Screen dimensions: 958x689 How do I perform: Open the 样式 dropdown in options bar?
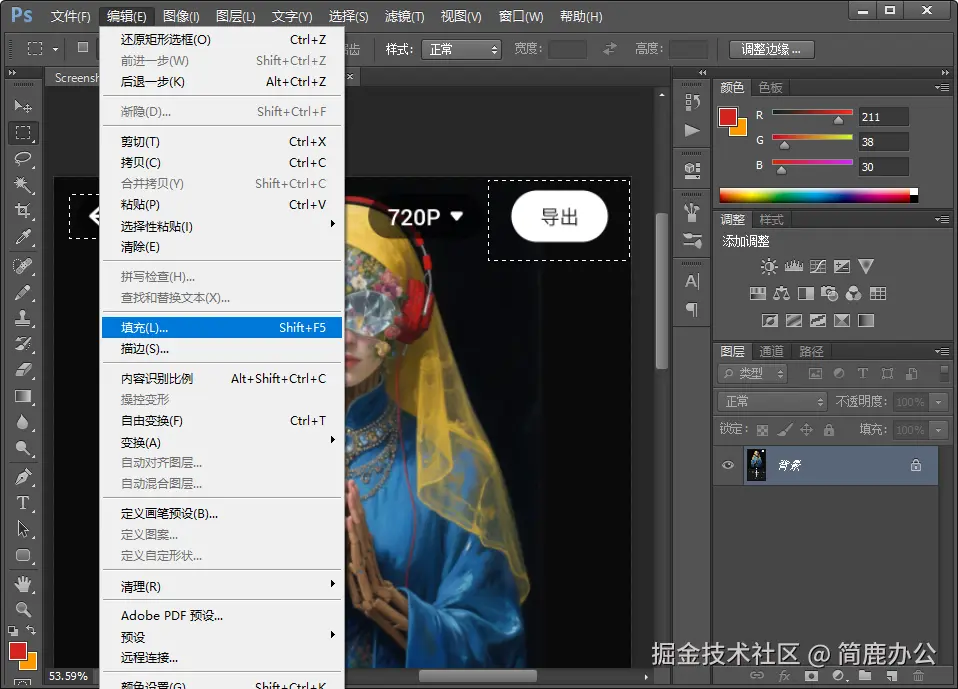click(x=461, y=48)
